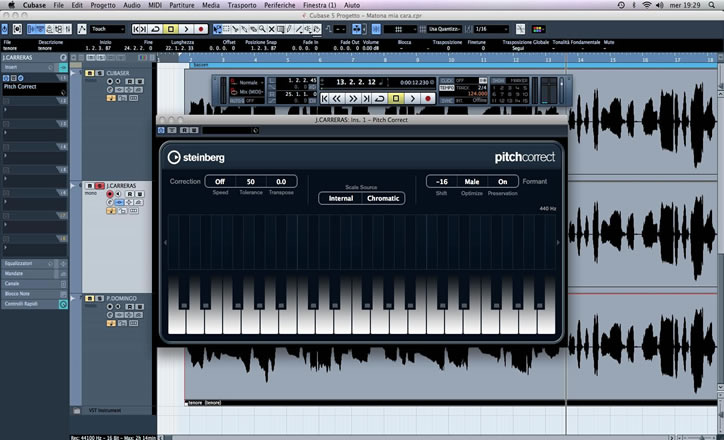Toggle the TEMPO track button in Transport
The height and width of the screenshot is (440, 724).
click(446, 88)
